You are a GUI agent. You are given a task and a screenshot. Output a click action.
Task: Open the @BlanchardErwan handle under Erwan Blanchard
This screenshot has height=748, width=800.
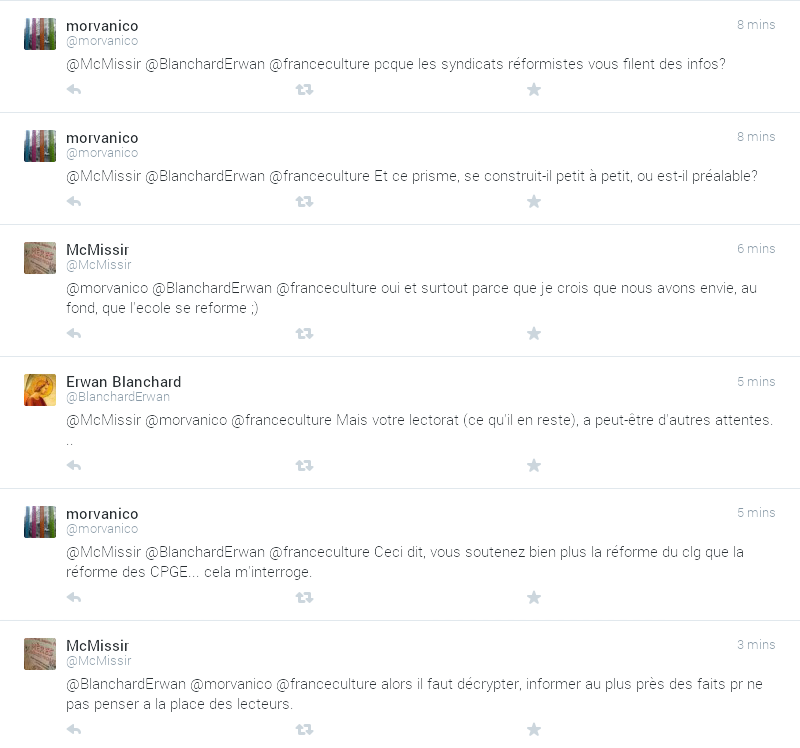118,396
